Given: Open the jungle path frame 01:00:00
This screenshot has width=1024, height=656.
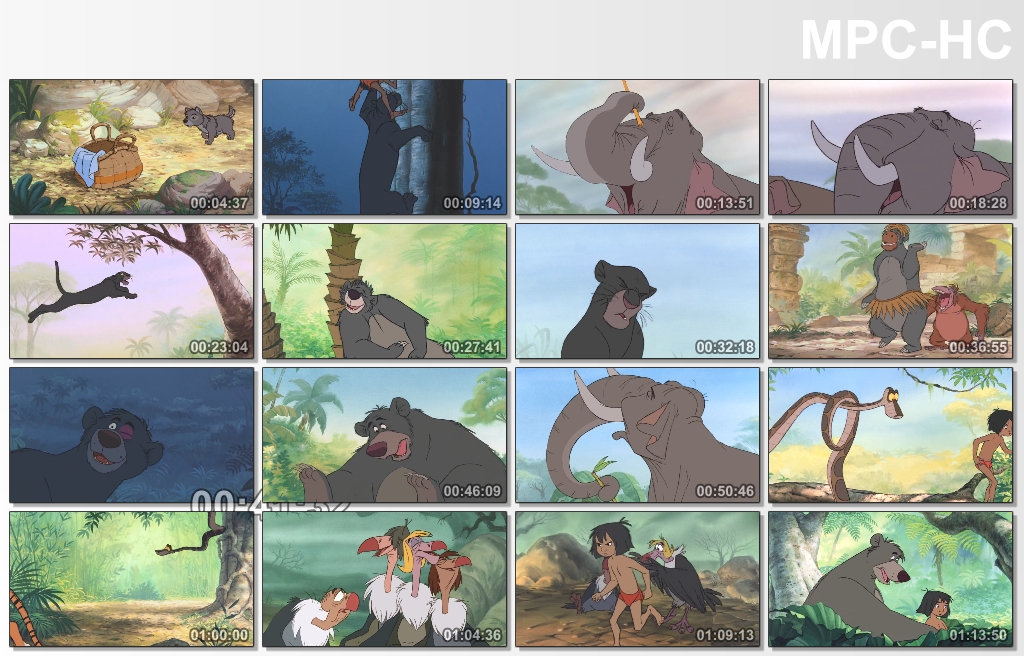Looking at the screenshot, I should [x=131, y=579].
